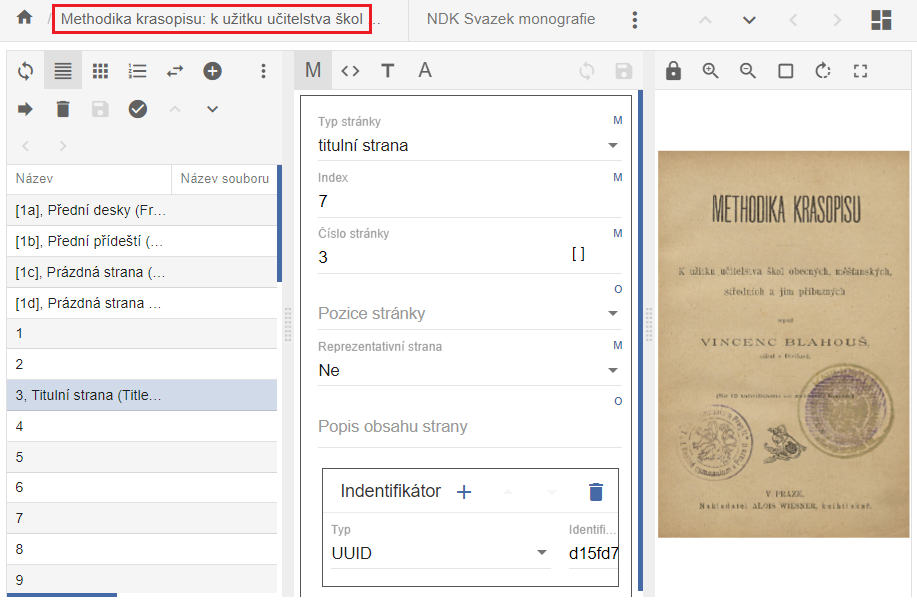
Task: Open the Pozice stránky dropdown
Action: (612, 314)
